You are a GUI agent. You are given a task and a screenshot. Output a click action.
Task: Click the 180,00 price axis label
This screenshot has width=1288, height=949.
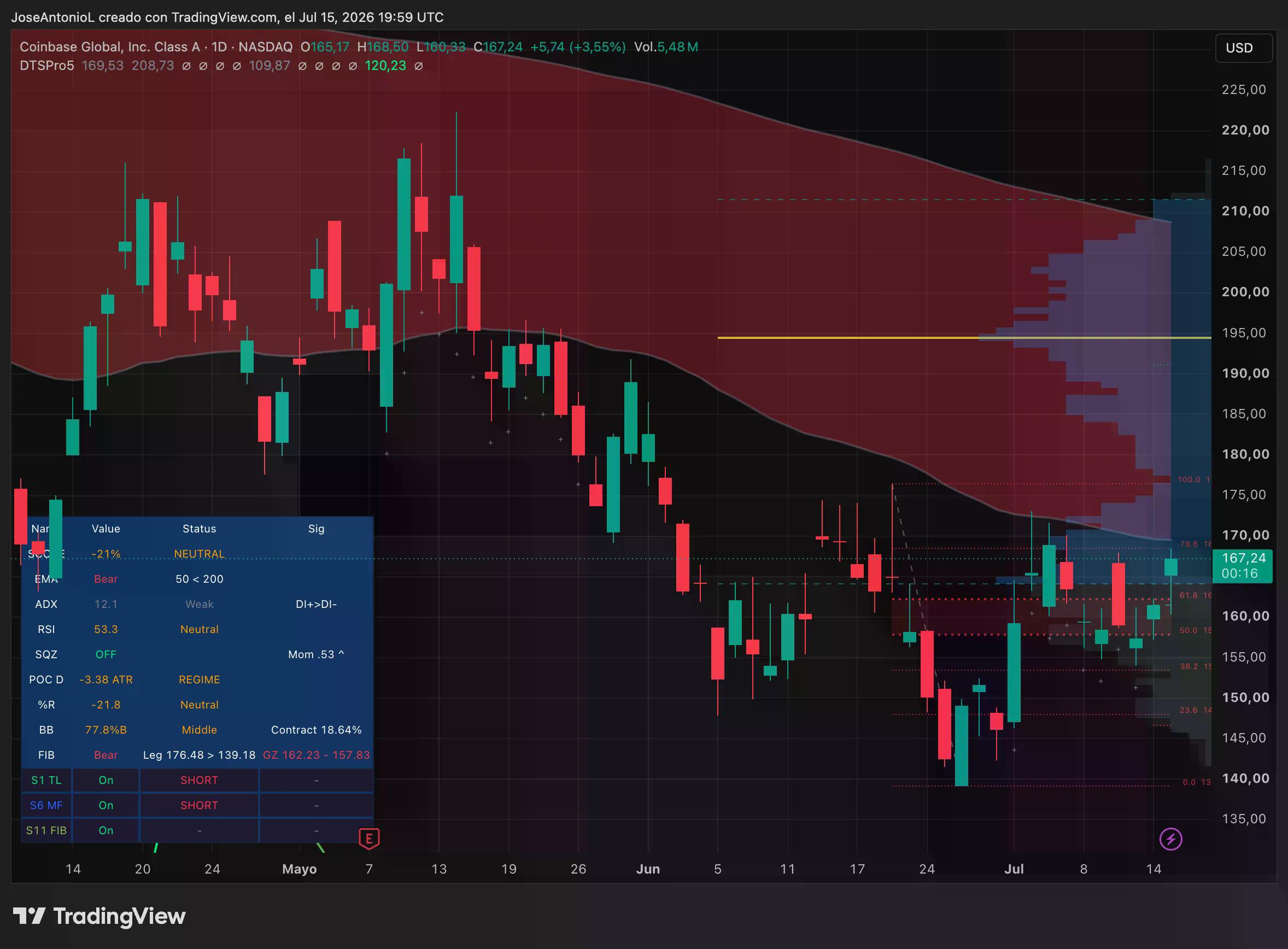click(1245, 454)
